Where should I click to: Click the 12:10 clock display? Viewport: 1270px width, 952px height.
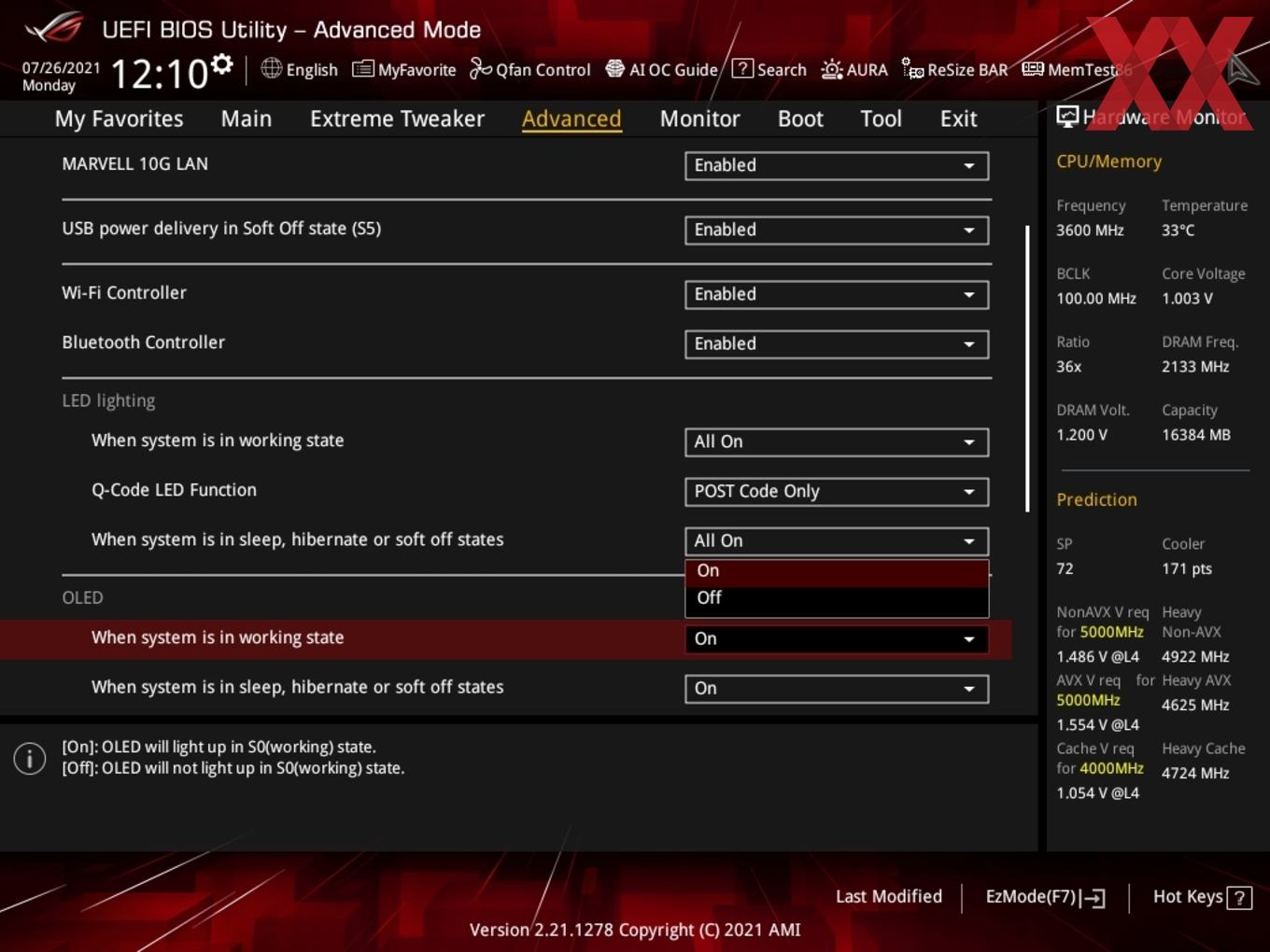click(x=160, y=74)
